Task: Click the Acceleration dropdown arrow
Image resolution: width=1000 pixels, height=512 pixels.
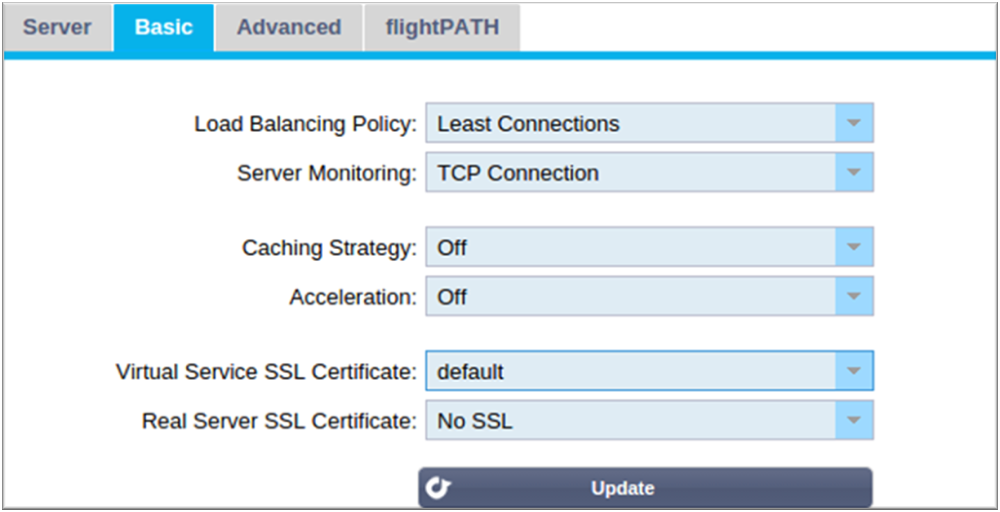Action: [x=853, y=297]
